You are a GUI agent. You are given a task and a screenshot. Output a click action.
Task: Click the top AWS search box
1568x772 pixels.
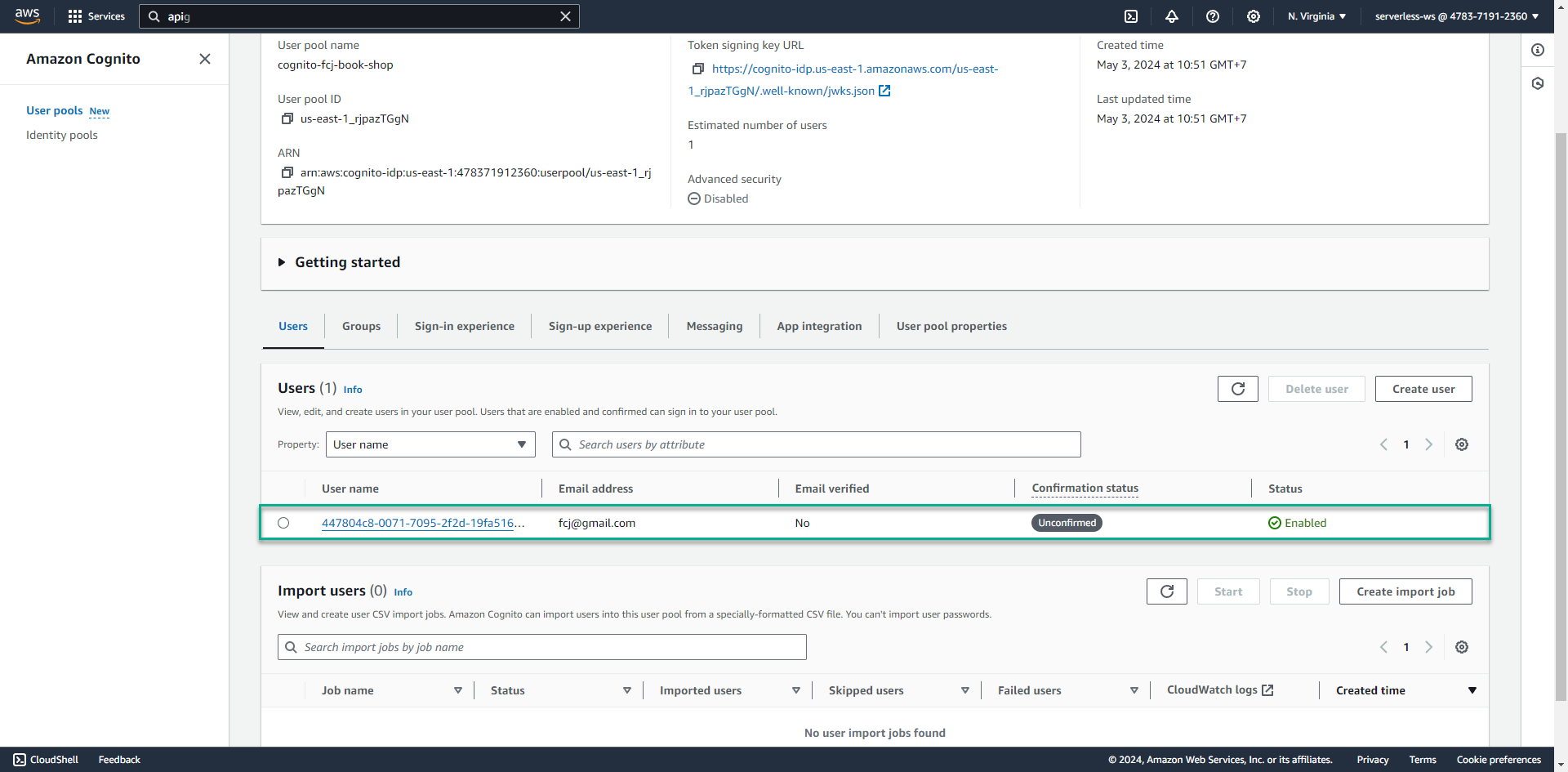click(x=359, y=16)
